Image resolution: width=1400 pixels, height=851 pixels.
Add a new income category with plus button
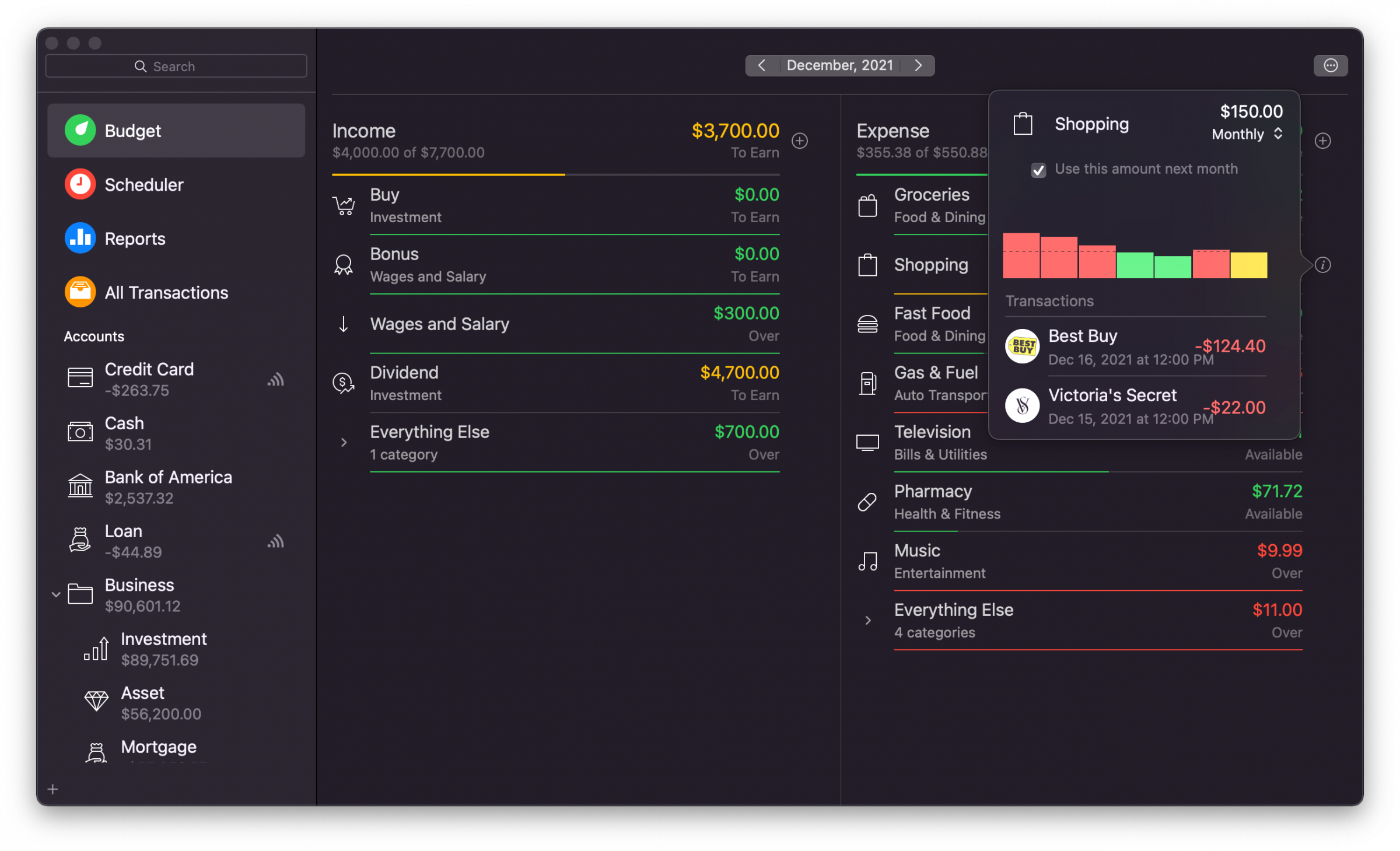point(800,141)
